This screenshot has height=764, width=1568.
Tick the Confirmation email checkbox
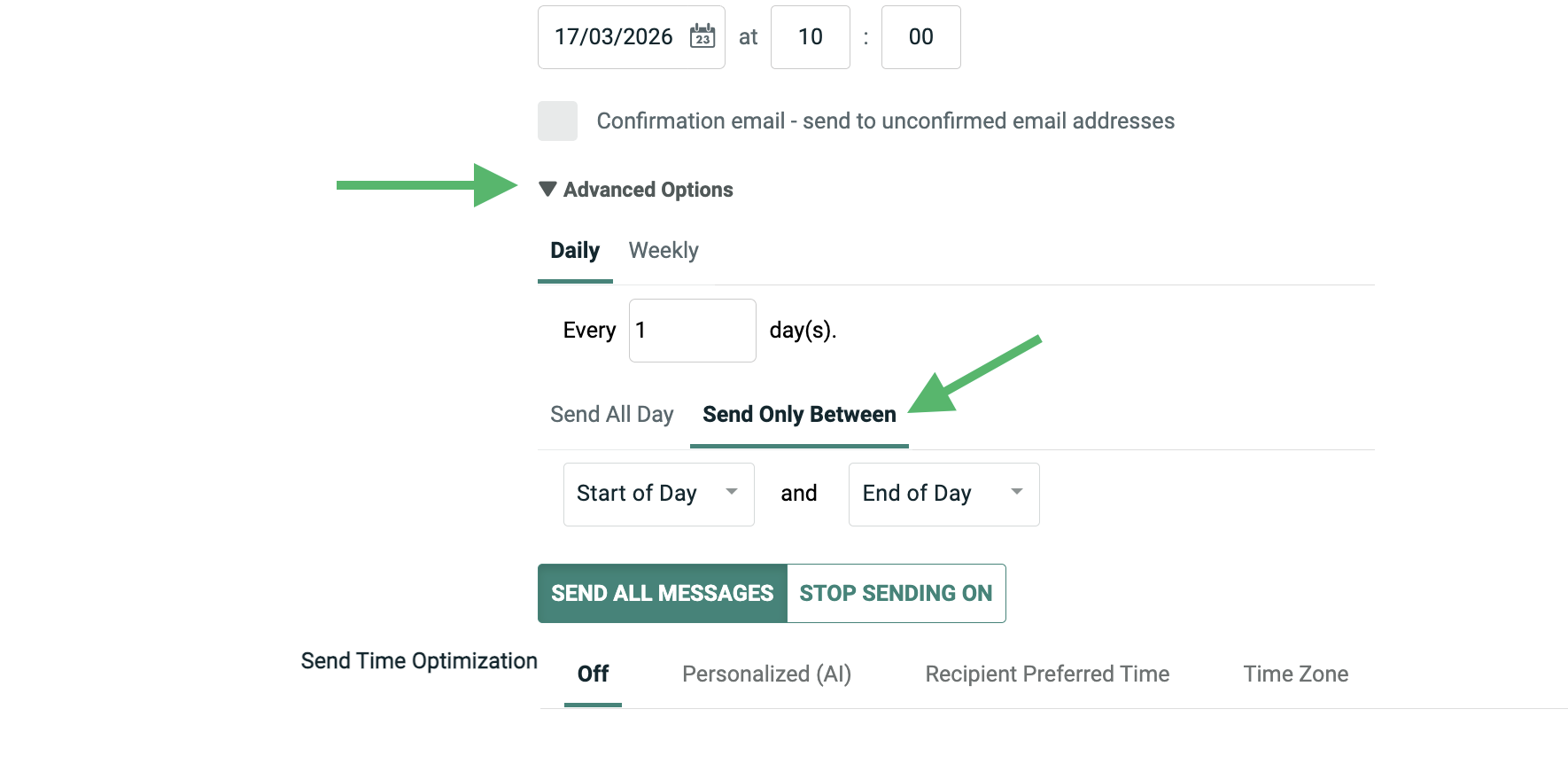(x=557, y=121)
